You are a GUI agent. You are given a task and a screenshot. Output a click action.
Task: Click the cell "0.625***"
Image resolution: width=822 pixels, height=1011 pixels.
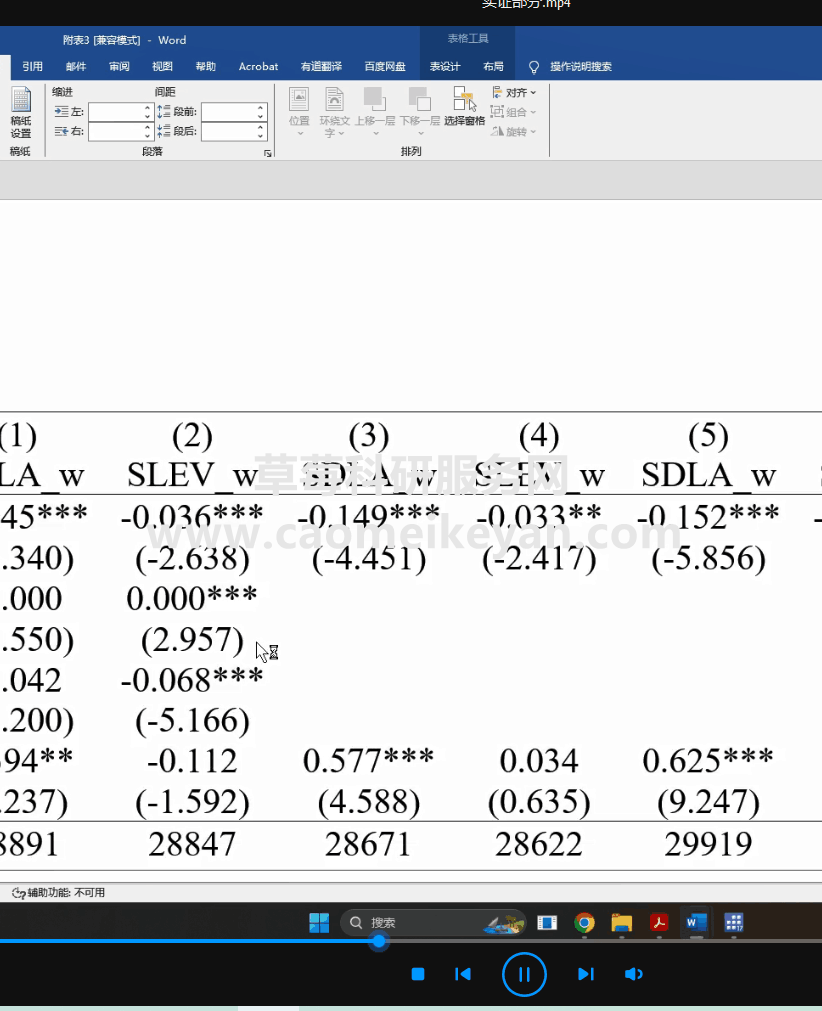point(709,761)
